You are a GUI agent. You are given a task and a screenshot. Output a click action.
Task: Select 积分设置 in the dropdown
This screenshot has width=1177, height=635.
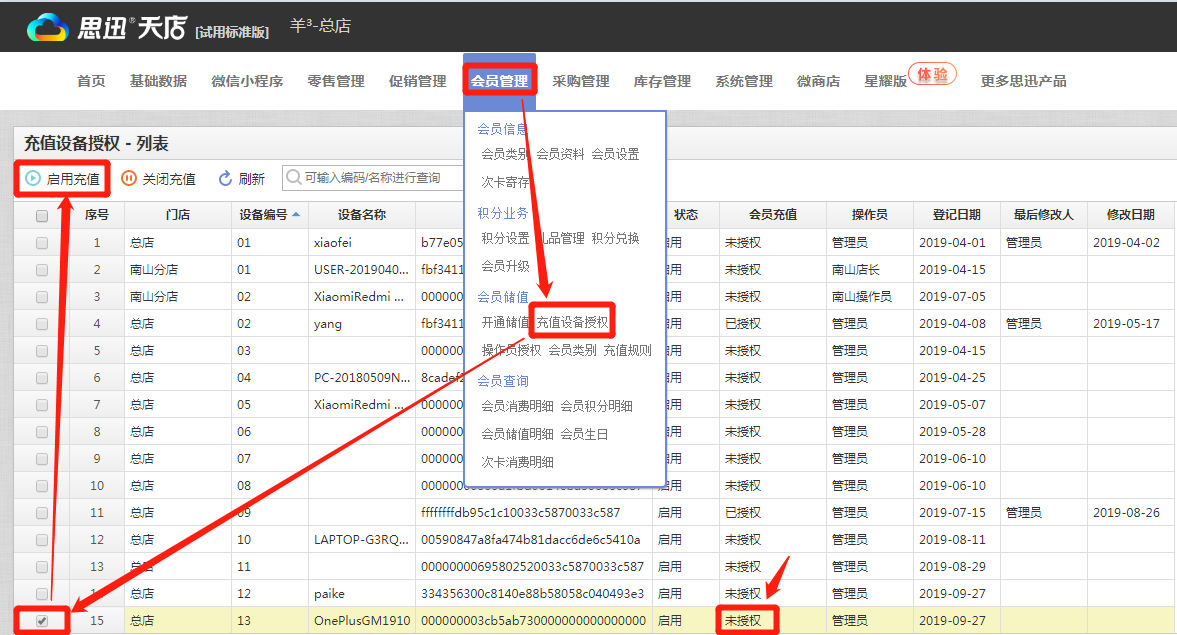(505, 238)
